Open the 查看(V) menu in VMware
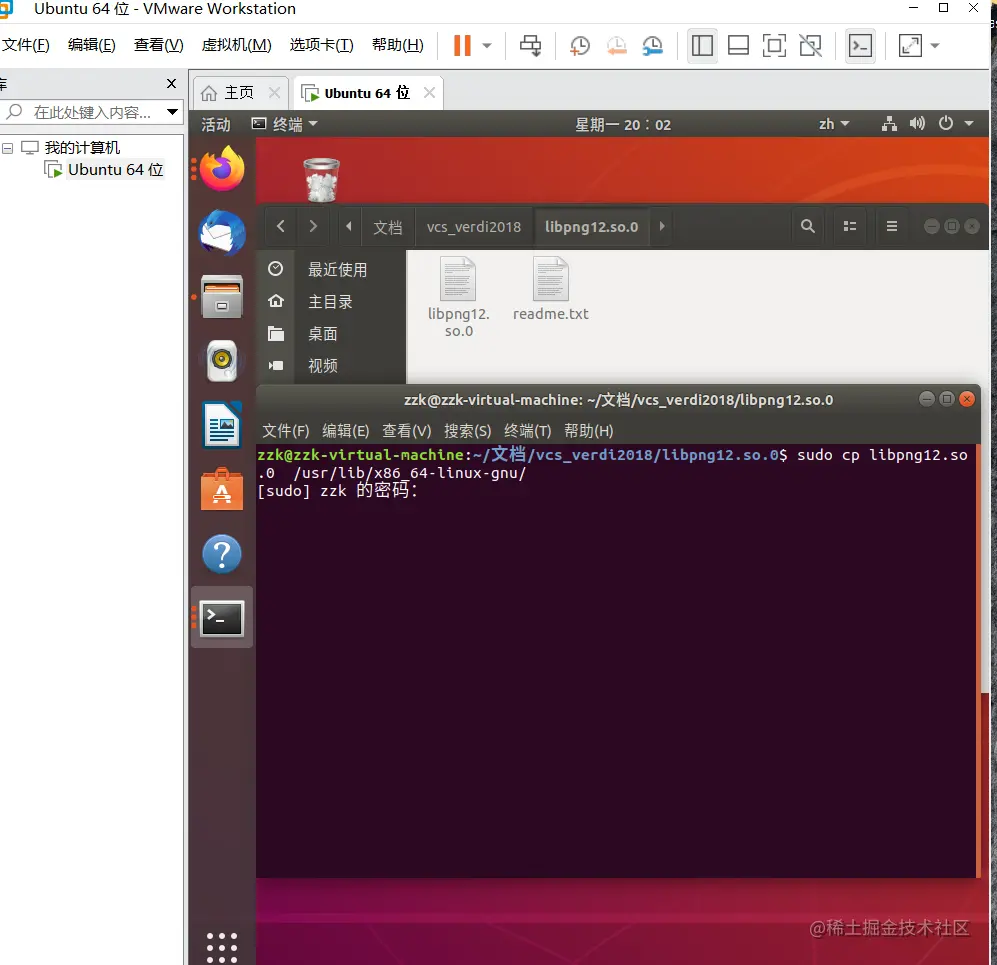Viewport: 997px width, 965px height. point(158,45)
